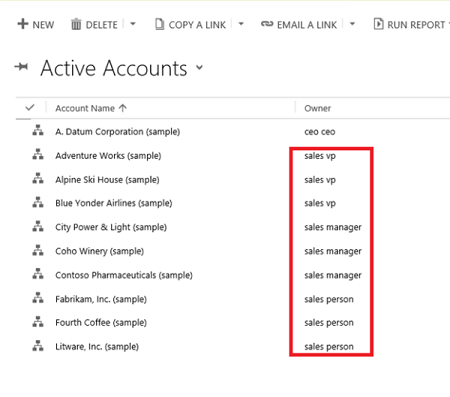Click owner 'sales manager' in City Power row

(x=333, y=227)
